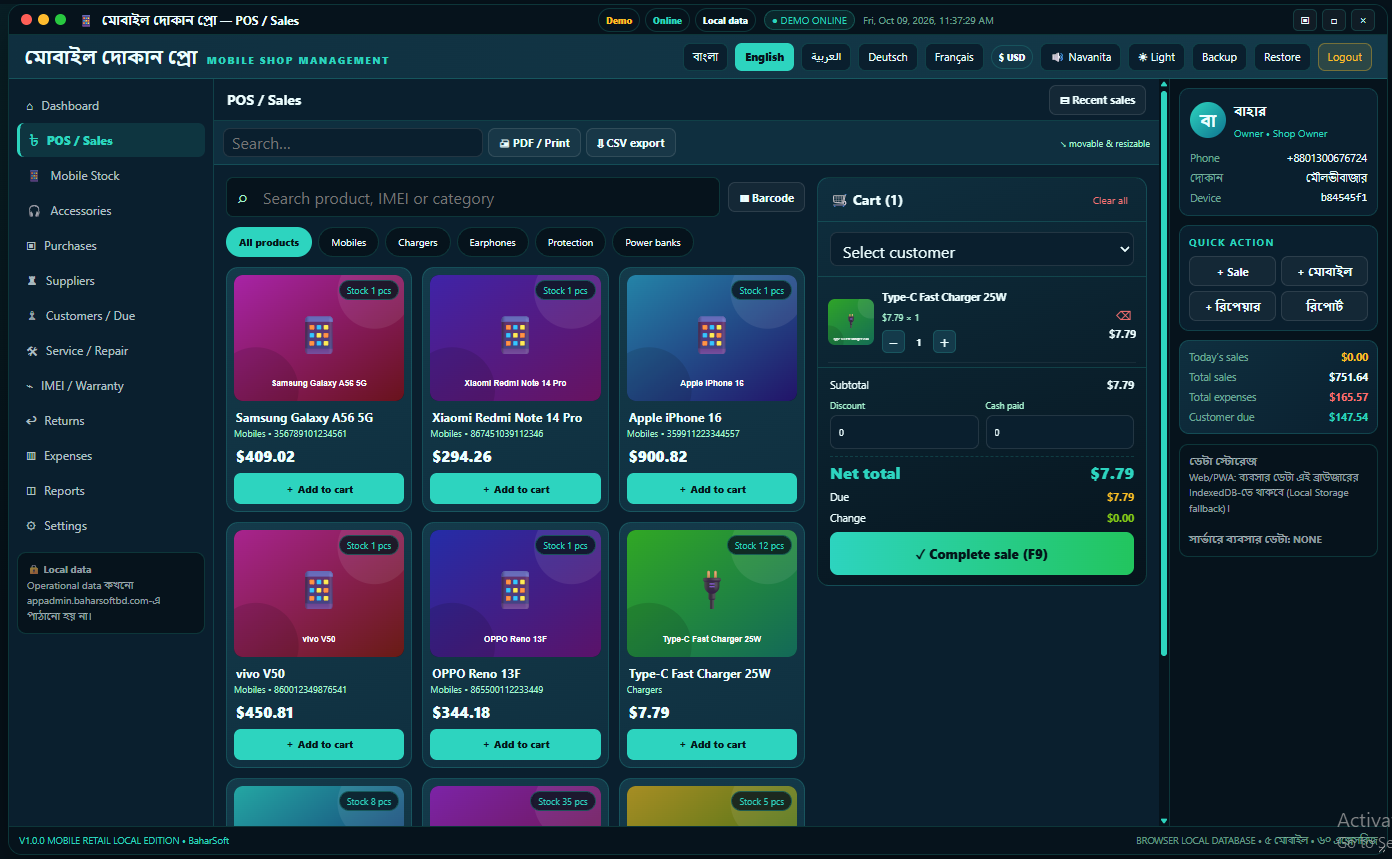
Task: Click the gear icon beside Settings
Action: click(31, 526)
